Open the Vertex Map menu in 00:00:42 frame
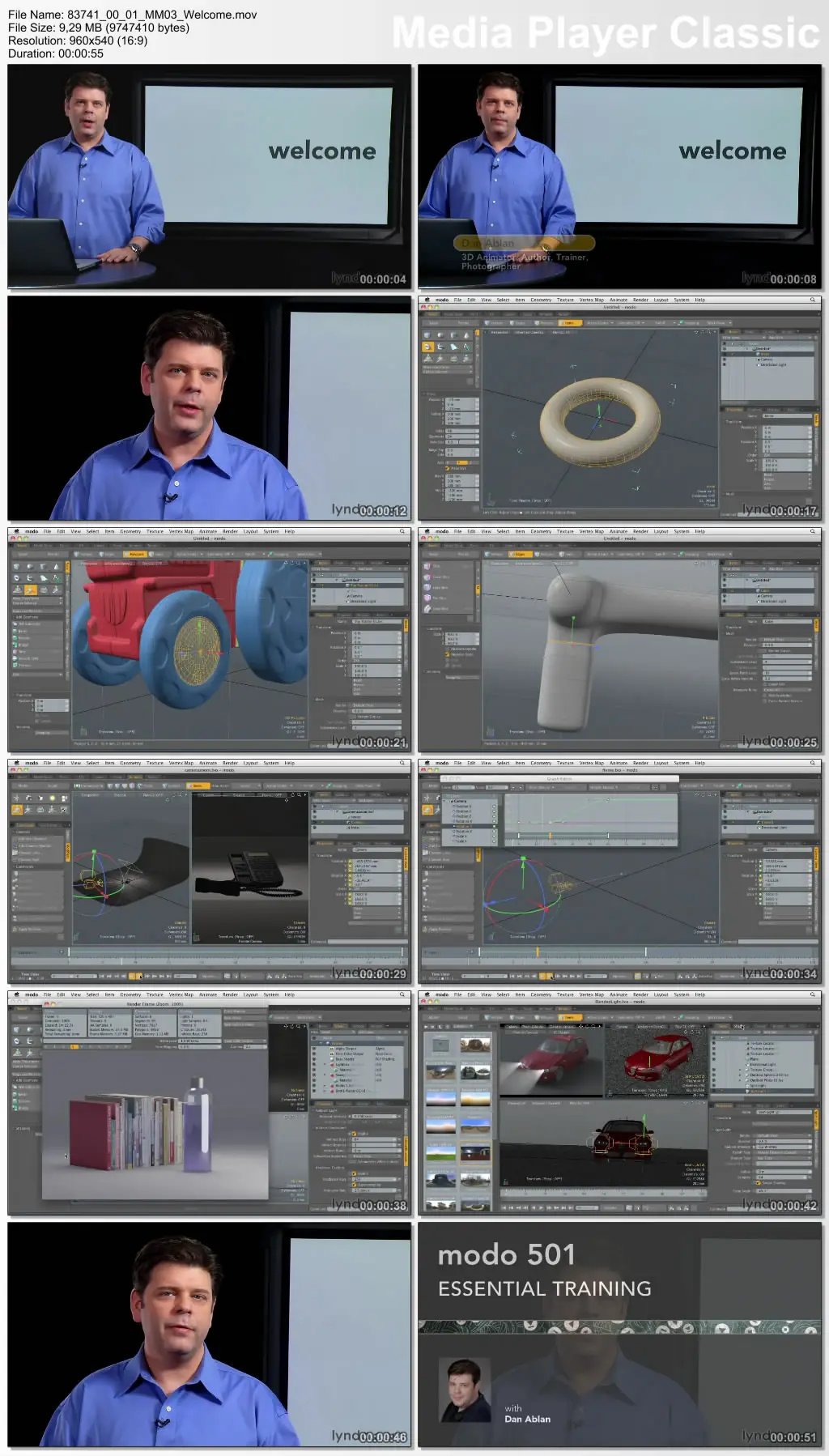Viewport: 829px width, 1456px height. 591,994
